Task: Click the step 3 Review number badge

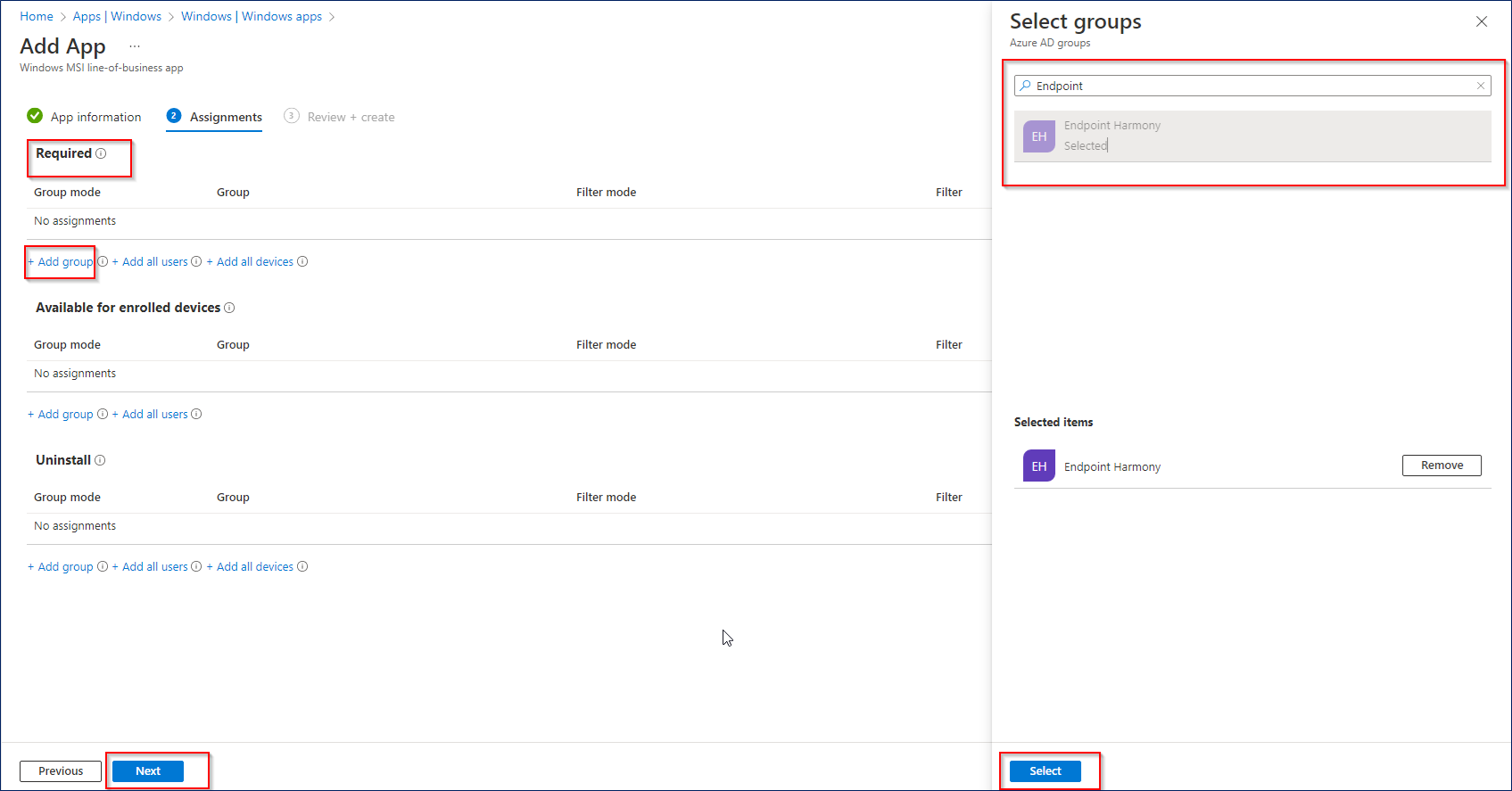Action: pos(292,116)
